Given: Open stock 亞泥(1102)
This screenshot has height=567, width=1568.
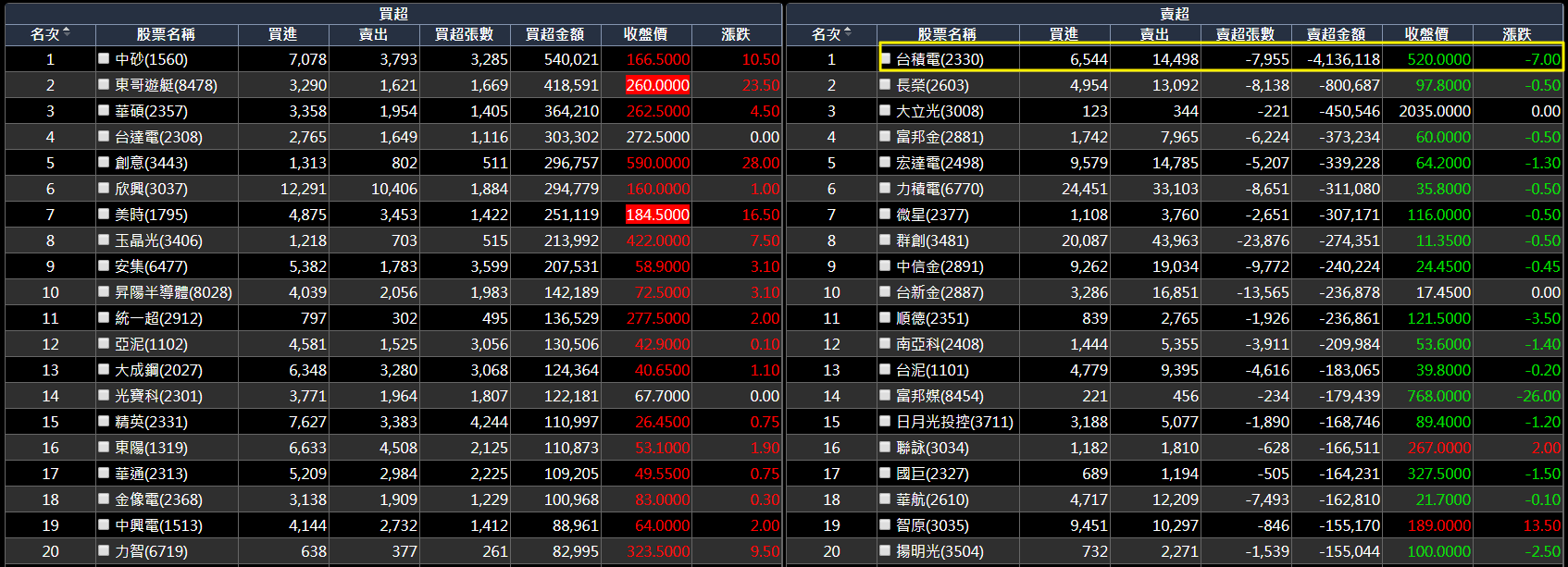Looking at the screenshot, I should point(151,344).
